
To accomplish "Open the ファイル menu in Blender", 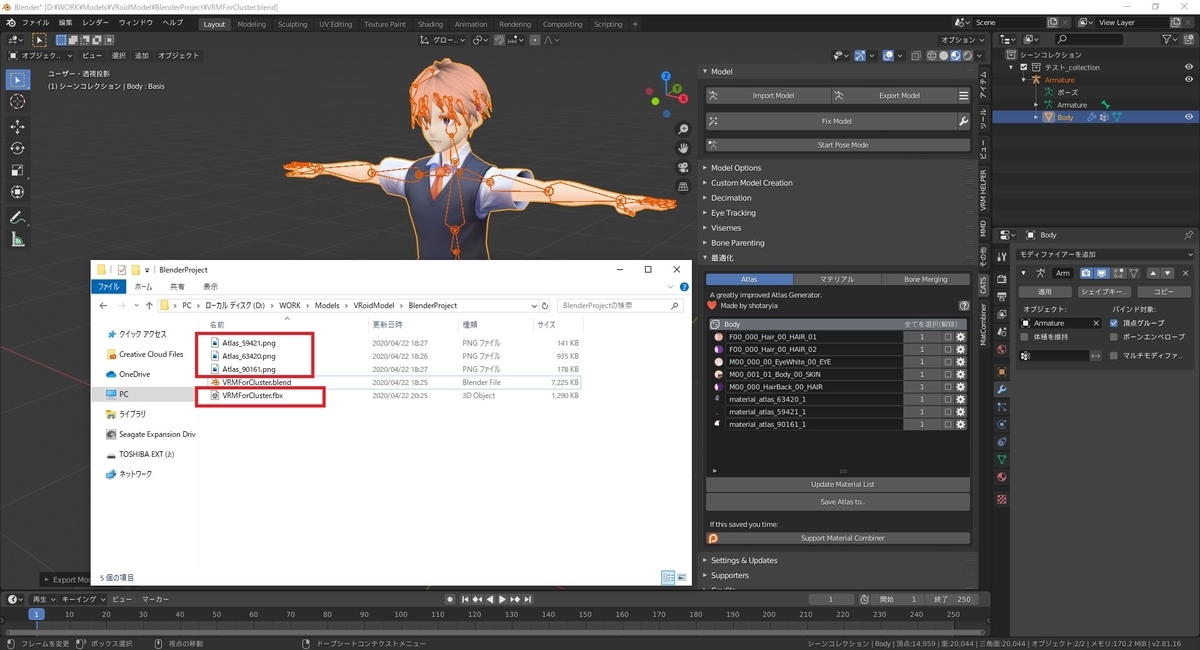I will [x=35, y=22].
